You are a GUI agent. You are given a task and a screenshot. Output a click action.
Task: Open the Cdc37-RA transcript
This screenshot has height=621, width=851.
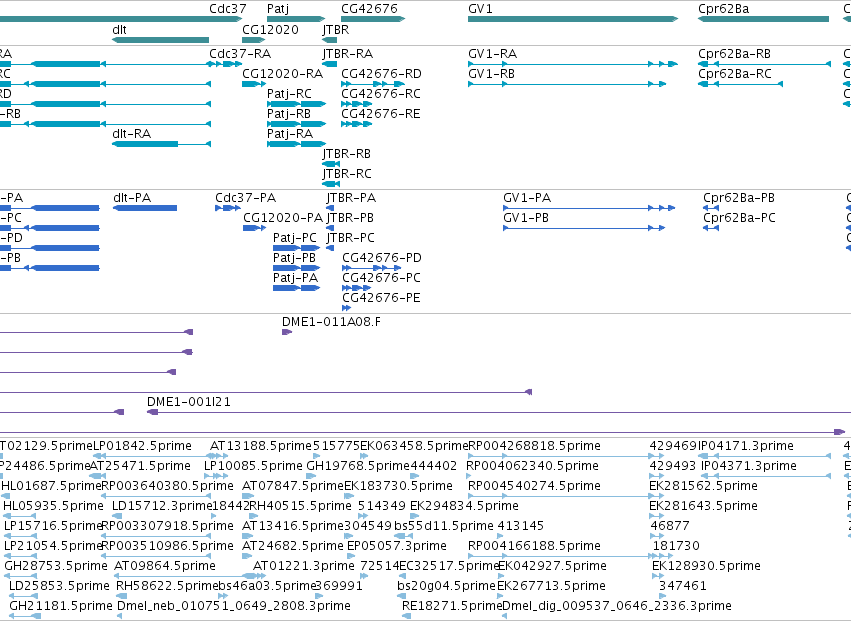pyautogui.click(x=225, y=64)
